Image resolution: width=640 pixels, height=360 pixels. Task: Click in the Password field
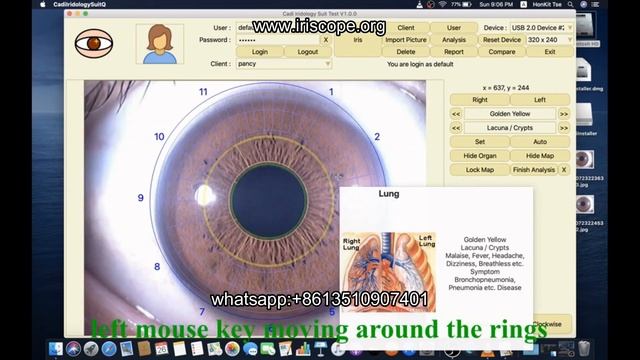278,40
